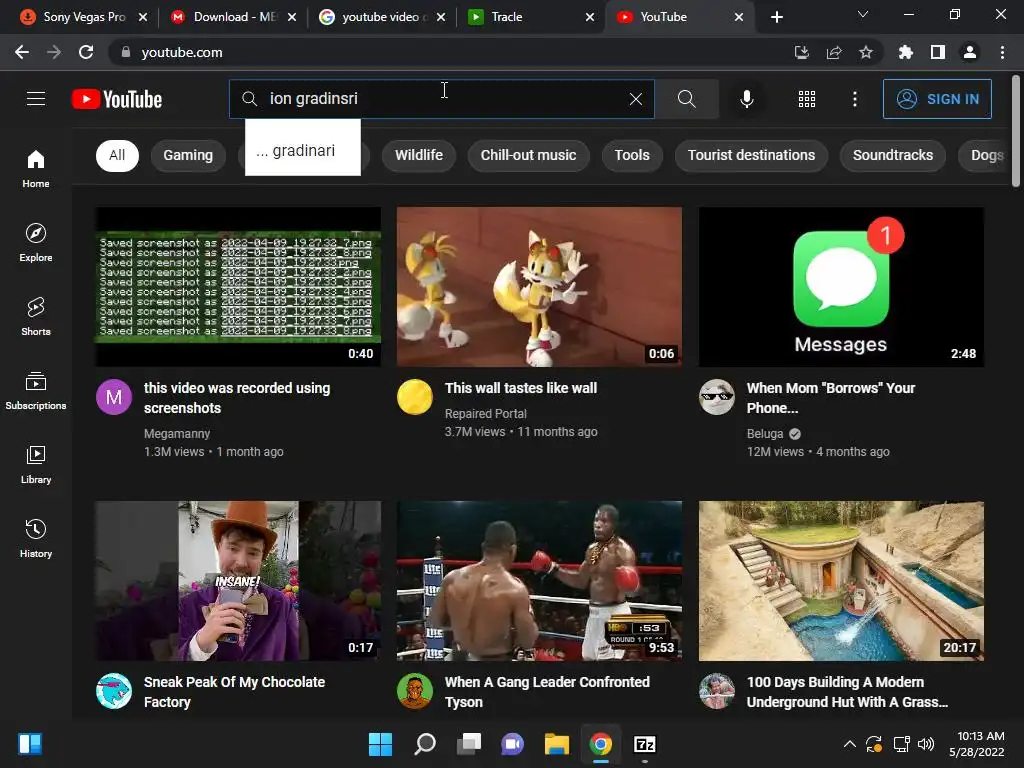
Task: Go to the YouTube logo homepage
Action: [117, 99]
